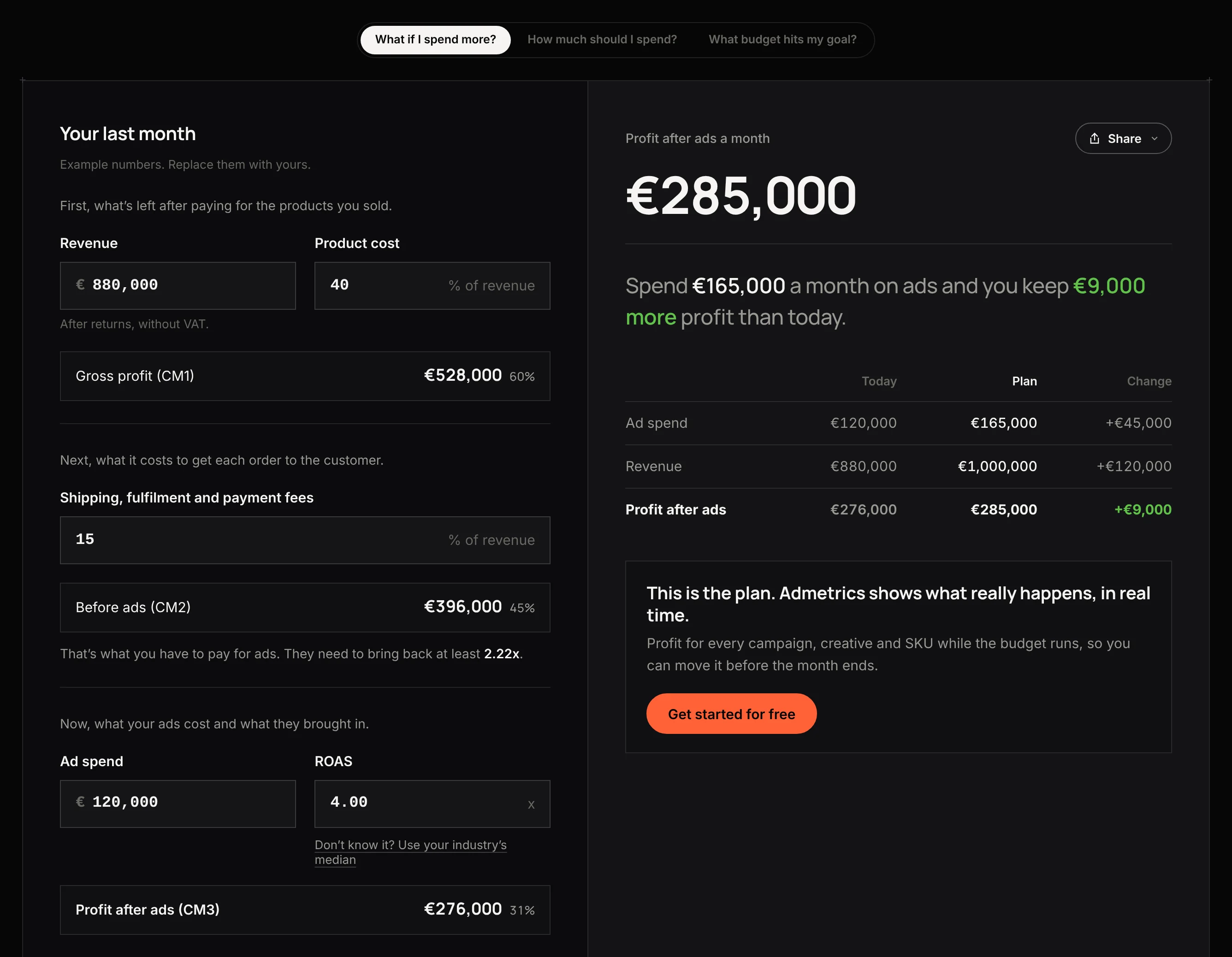Edit the Product cost percentage field

pos(432,285)
